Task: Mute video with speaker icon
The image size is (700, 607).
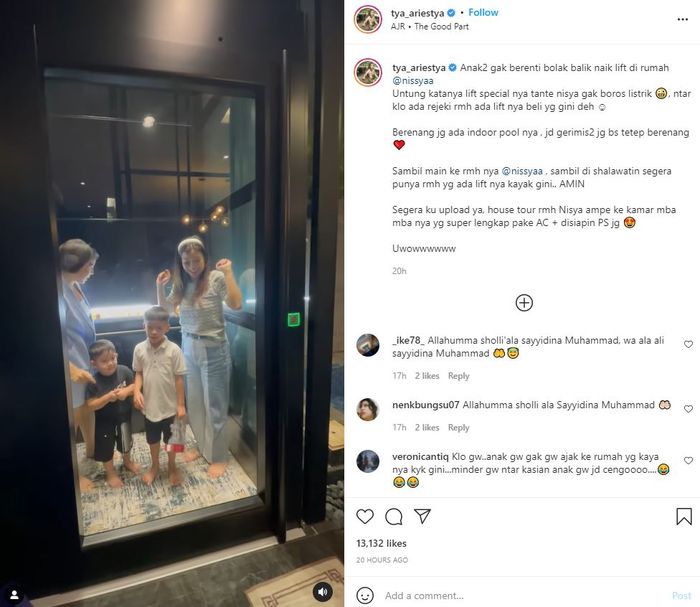Action: coord(322,592)
